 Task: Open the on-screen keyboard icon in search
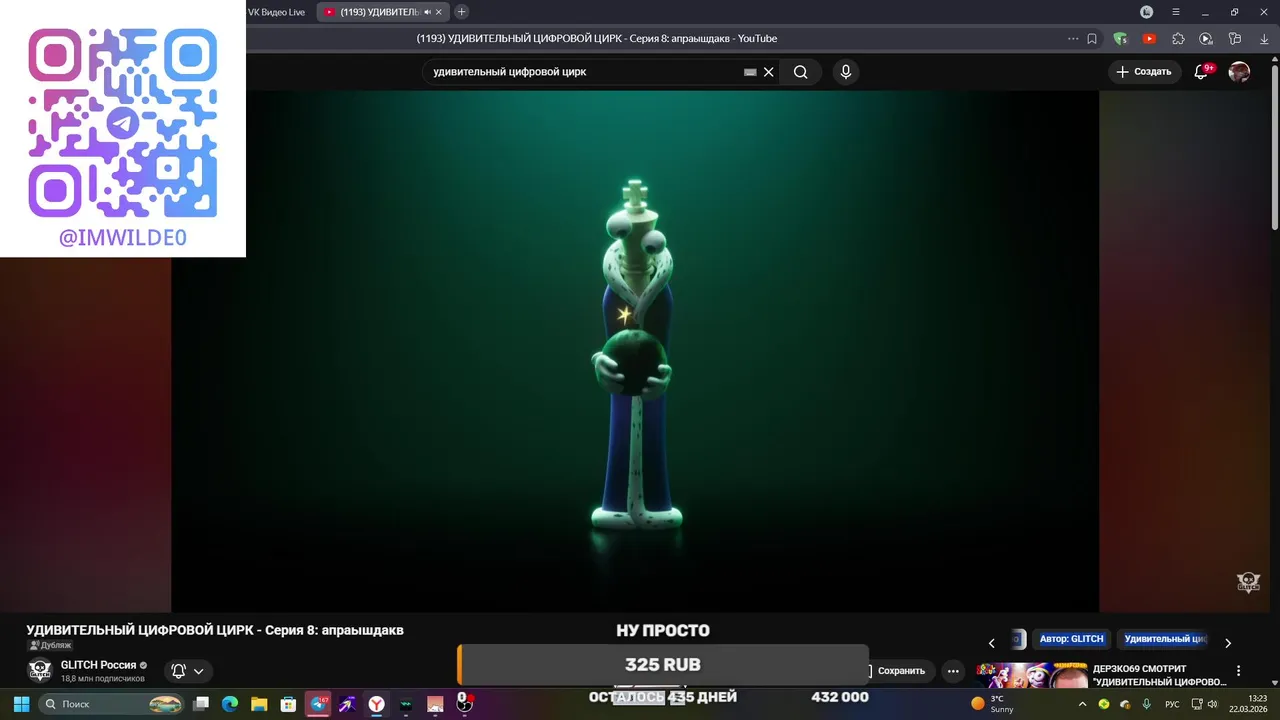coord(750,72)
